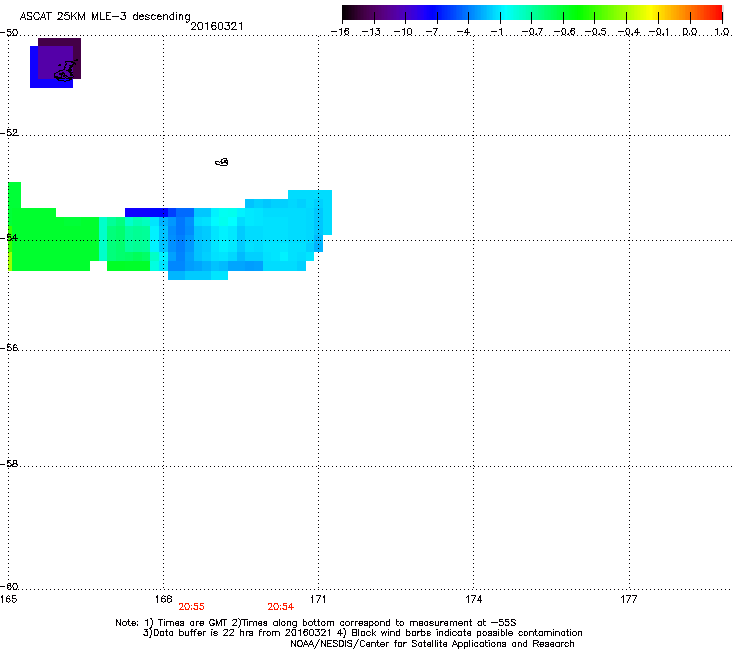Click the longitude label "174"
This screenshot has width=740, height=650.
click(473, 599)
